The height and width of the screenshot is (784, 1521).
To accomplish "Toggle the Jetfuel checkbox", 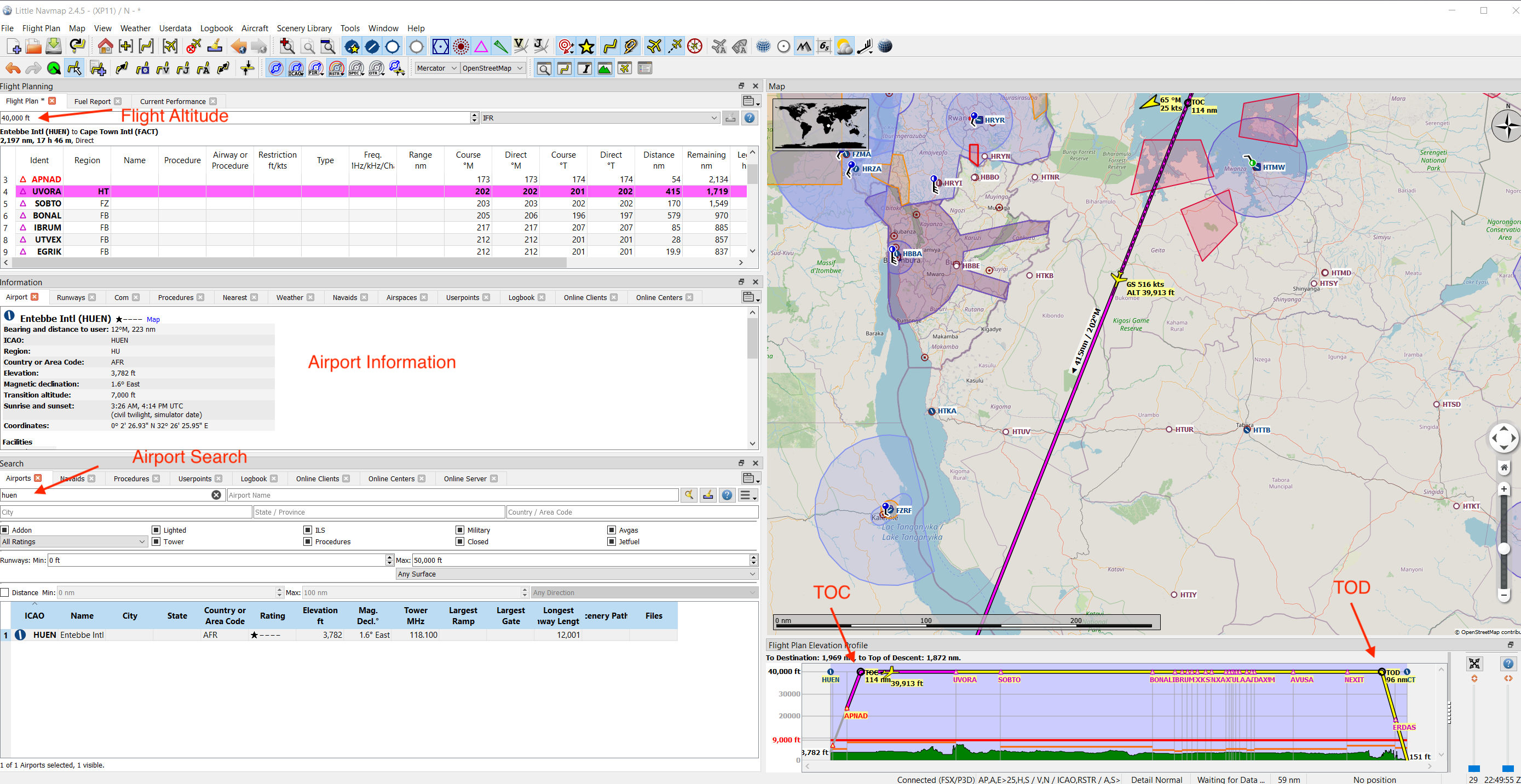I will point(612,541).
